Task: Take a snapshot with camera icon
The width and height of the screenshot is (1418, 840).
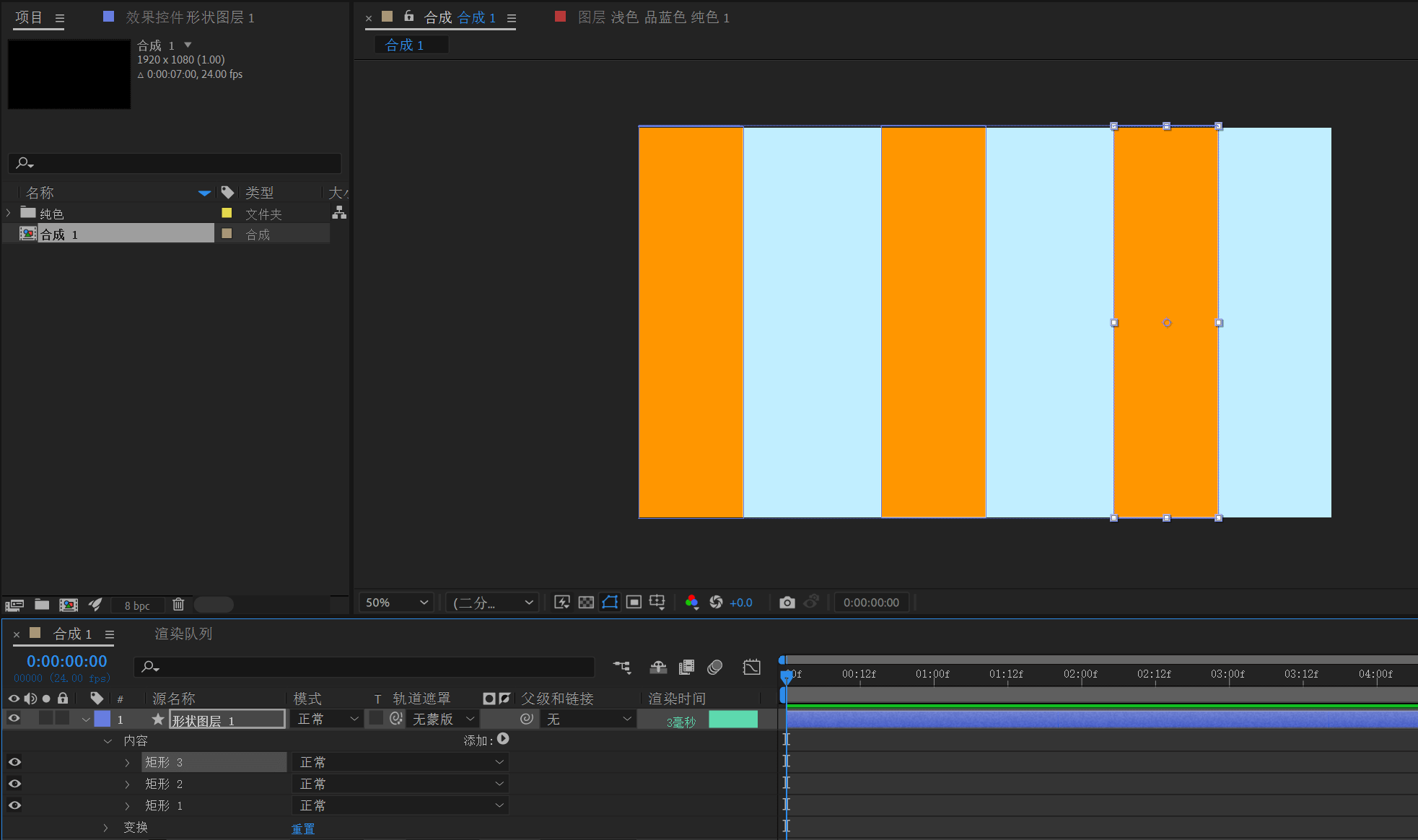Action: pos(787,602)
